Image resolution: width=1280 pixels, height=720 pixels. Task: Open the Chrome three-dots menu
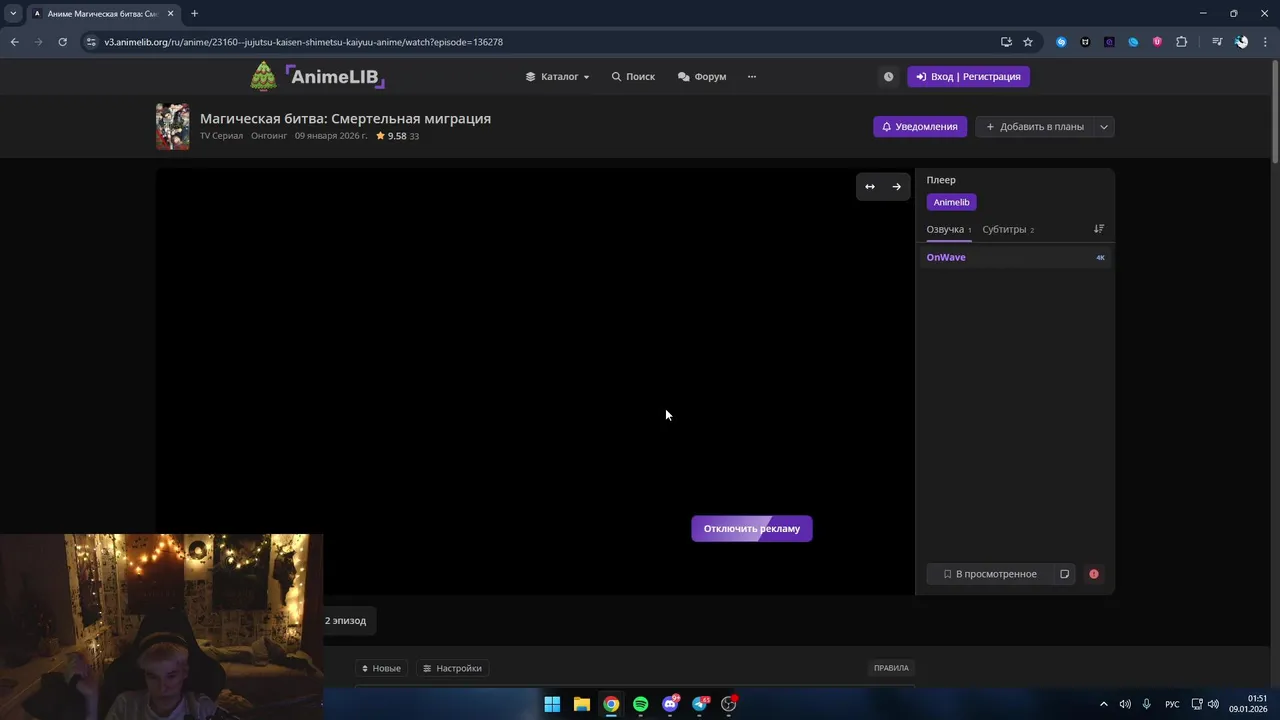tap(1265, 42)
